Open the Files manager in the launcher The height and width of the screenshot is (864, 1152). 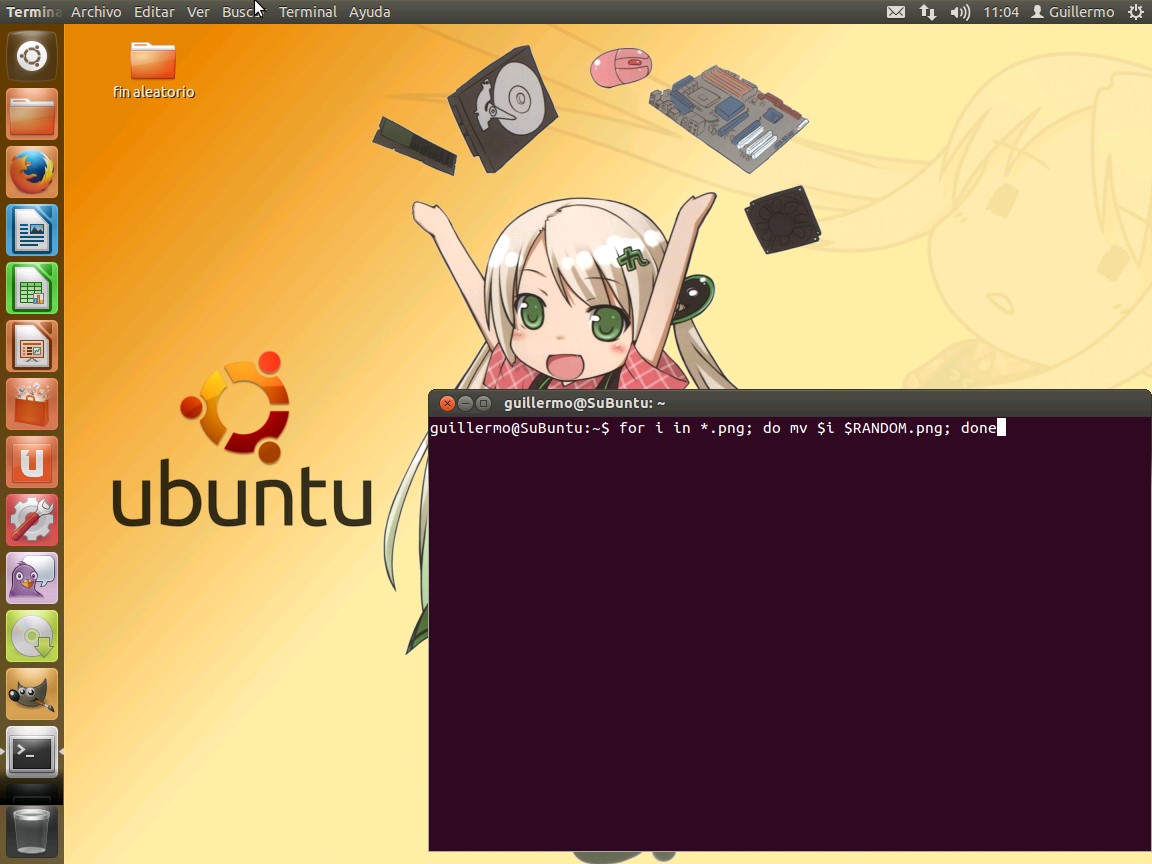tap(32, 114)
